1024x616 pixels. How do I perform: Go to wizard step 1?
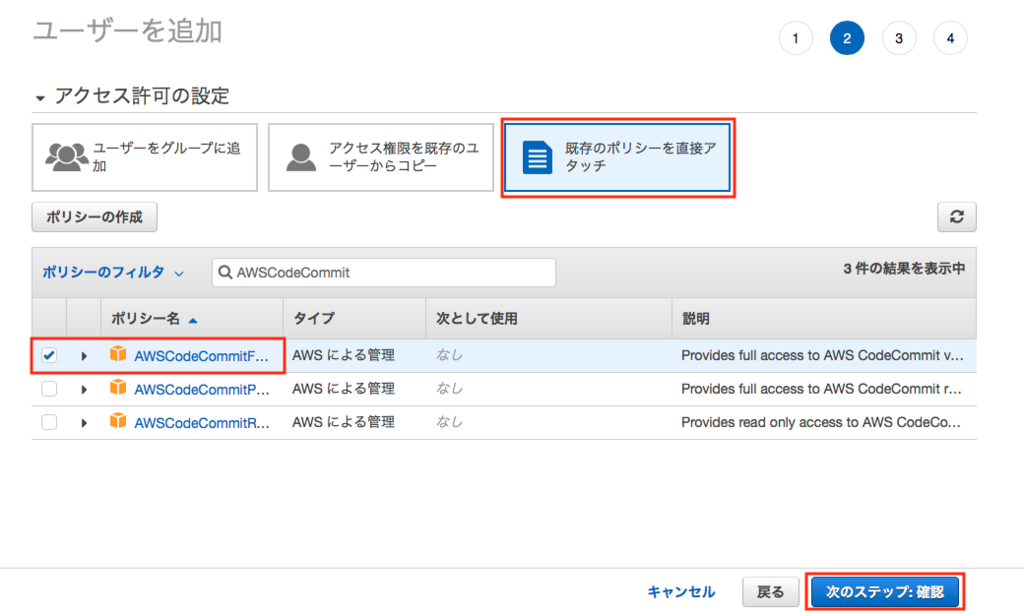[x=795, y=39]
